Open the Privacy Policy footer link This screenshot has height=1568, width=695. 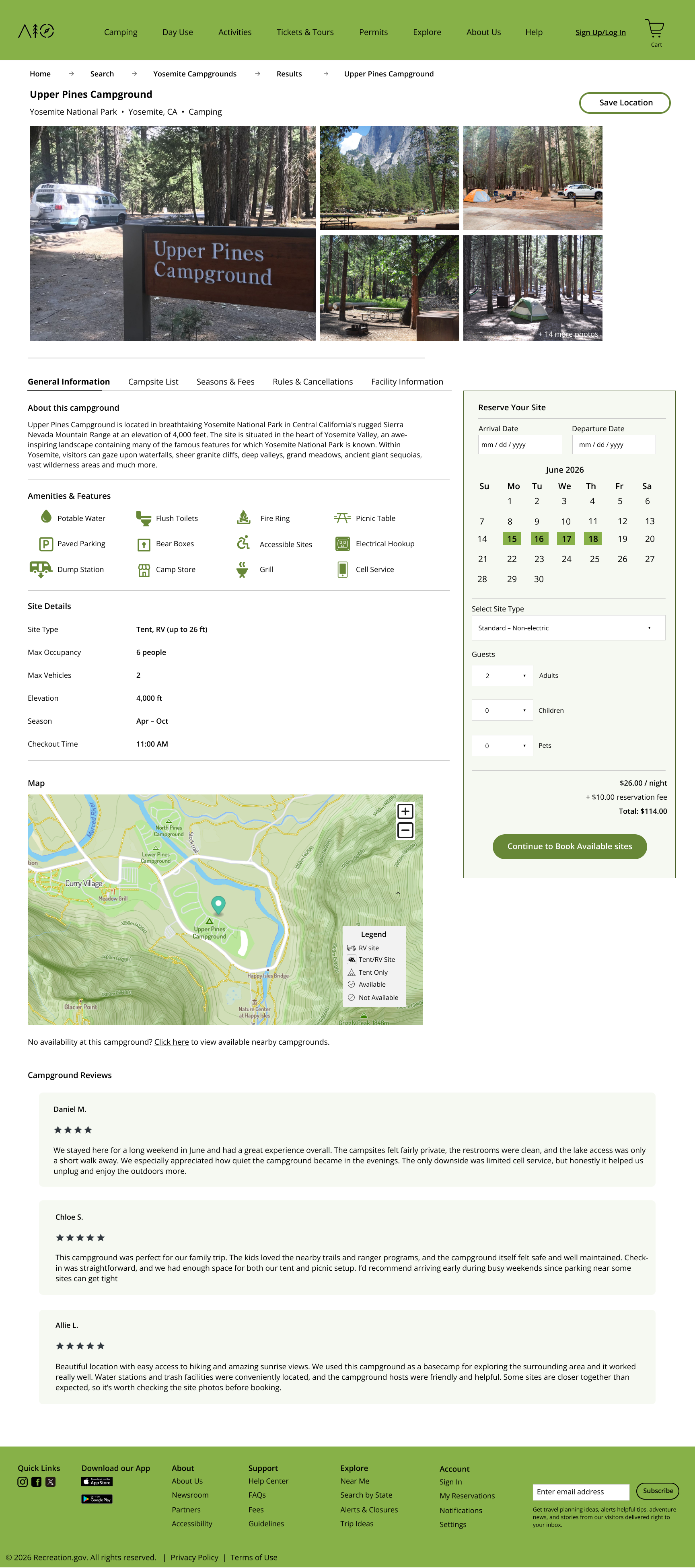[194, 1558]
